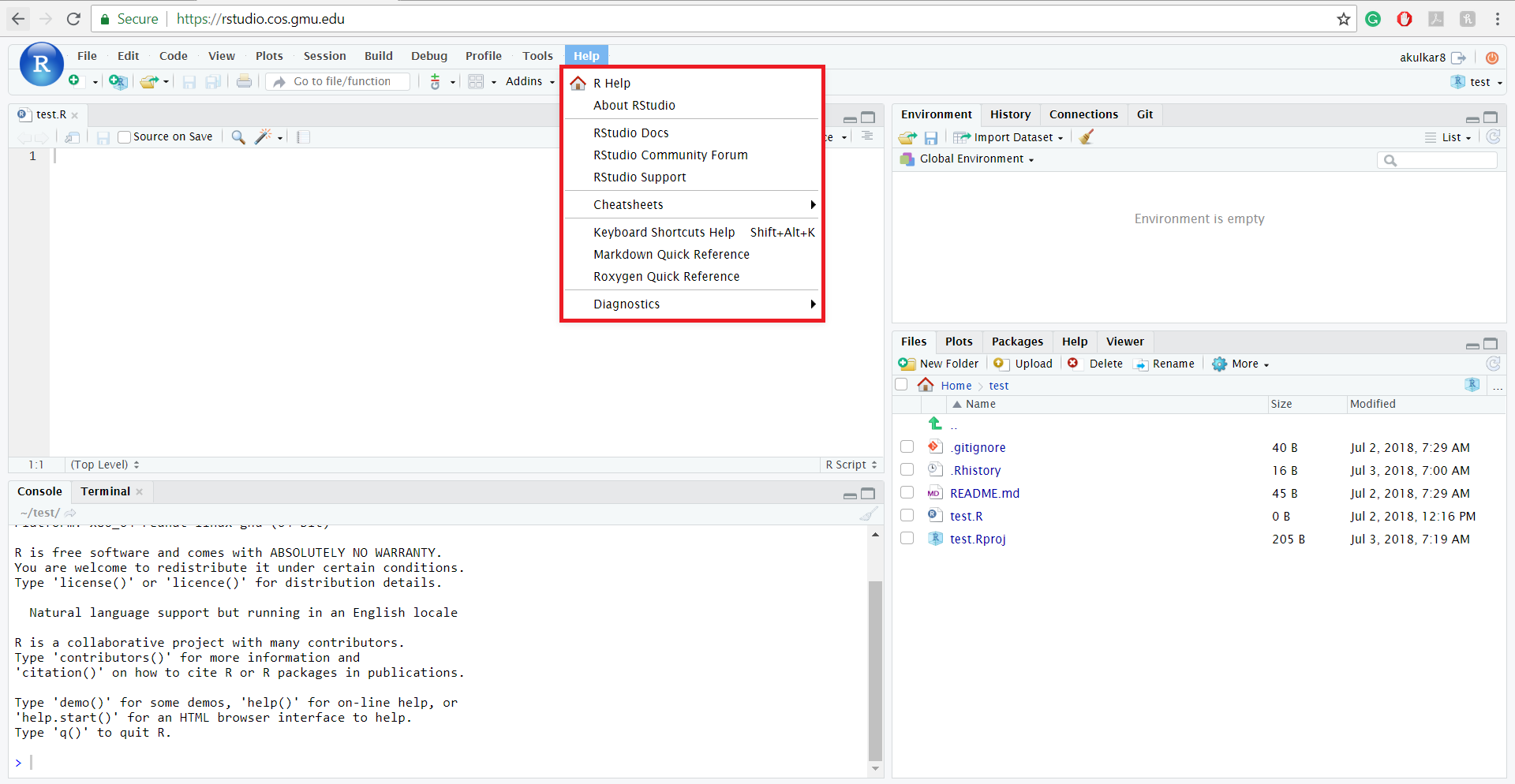This screenshot has height=784, width=1515.
Task: Open the README.md file link
Action: [x=985, y=493]
